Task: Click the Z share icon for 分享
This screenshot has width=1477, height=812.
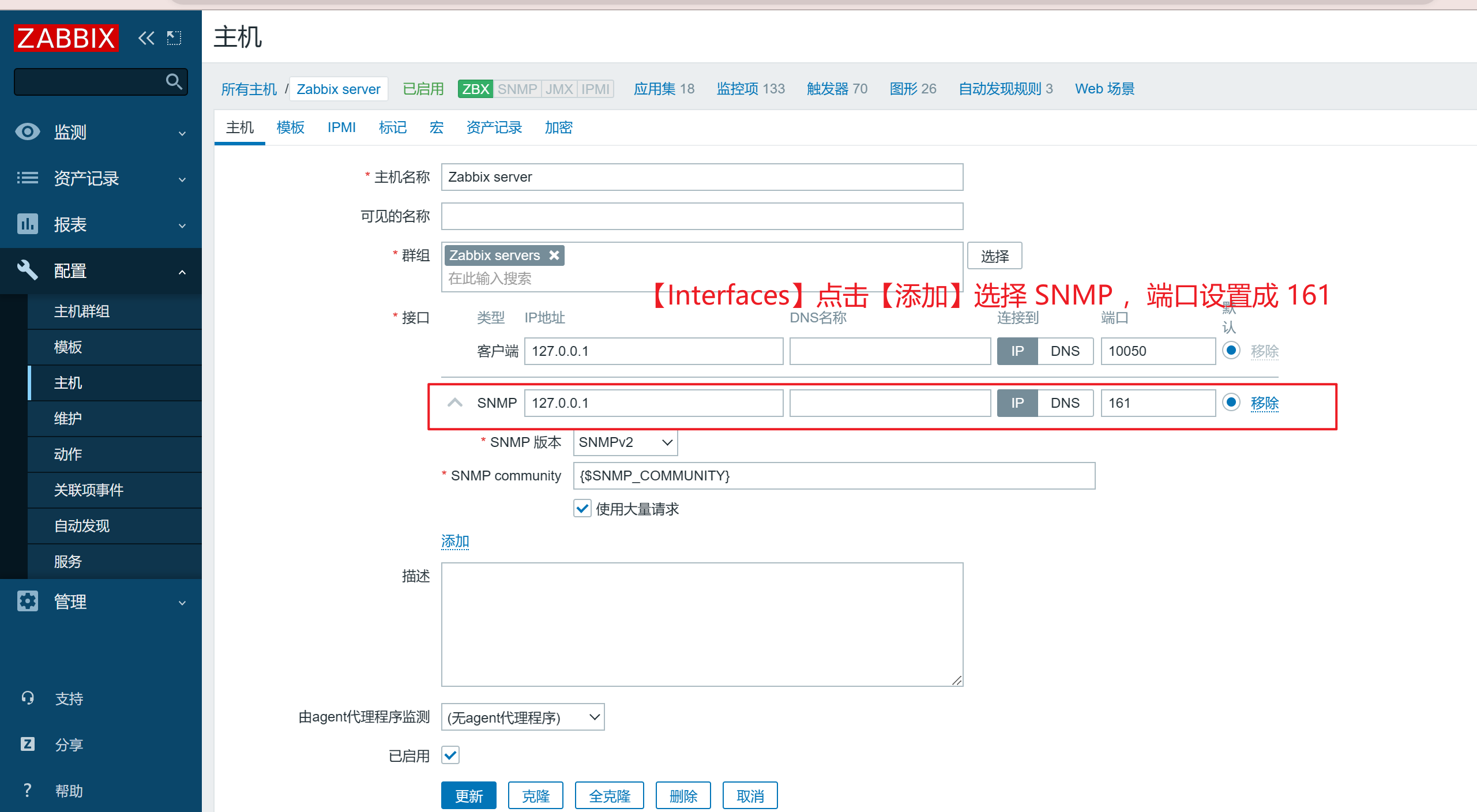Action: (x=27, y=744)
